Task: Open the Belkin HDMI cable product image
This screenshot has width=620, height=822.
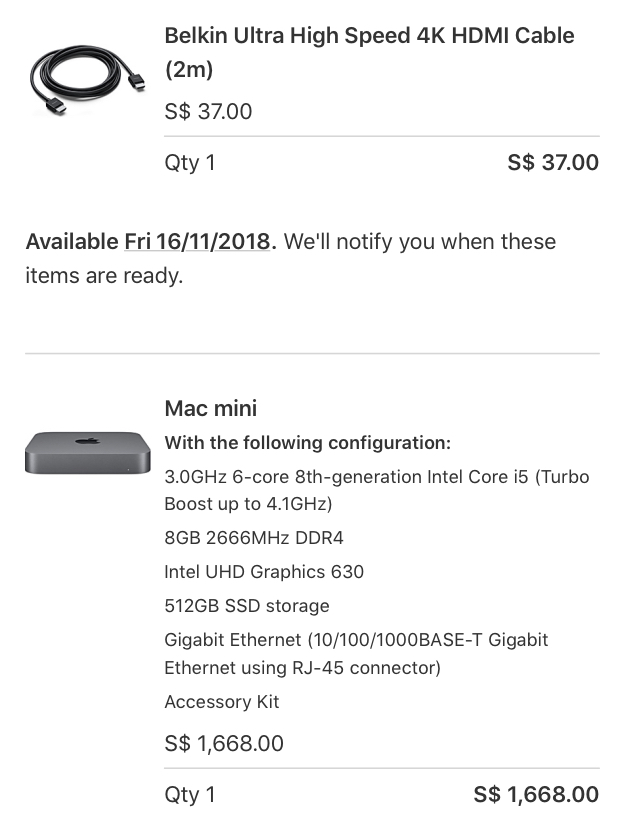Action: coord(88,81)
